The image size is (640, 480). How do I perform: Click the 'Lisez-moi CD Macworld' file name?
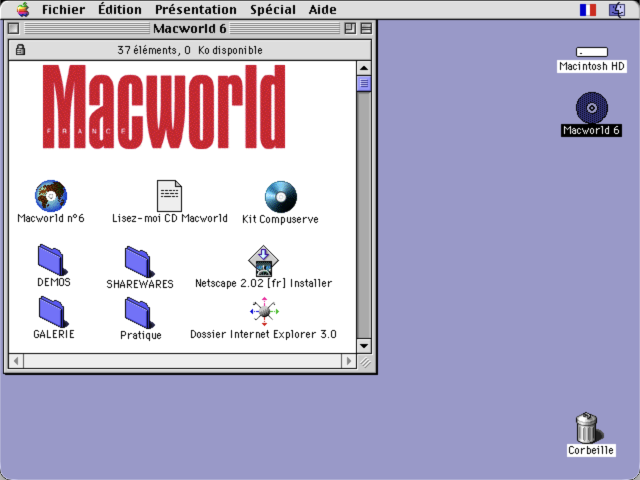click(170, 218)
